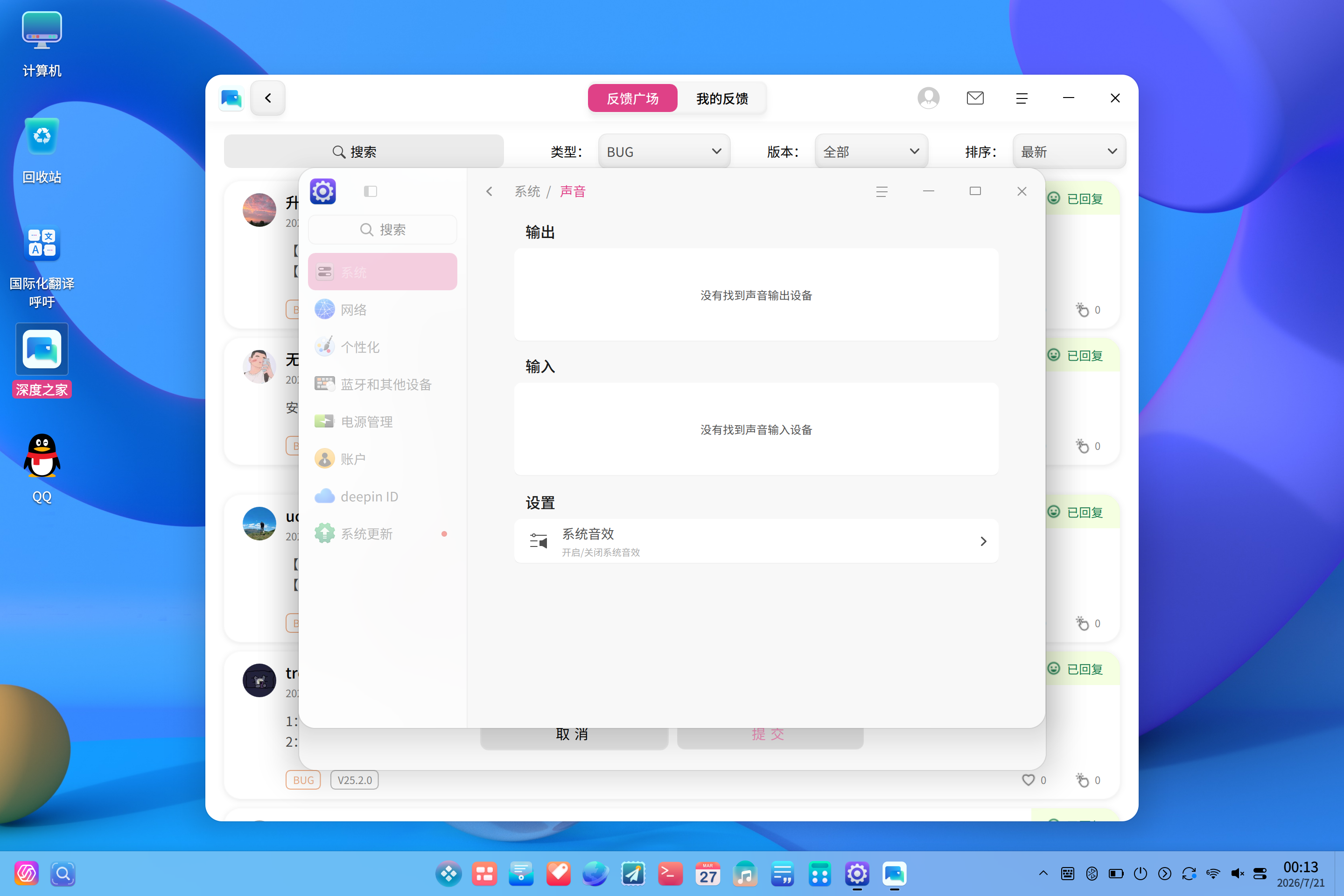Open the music player in the dock

point(745,873)
